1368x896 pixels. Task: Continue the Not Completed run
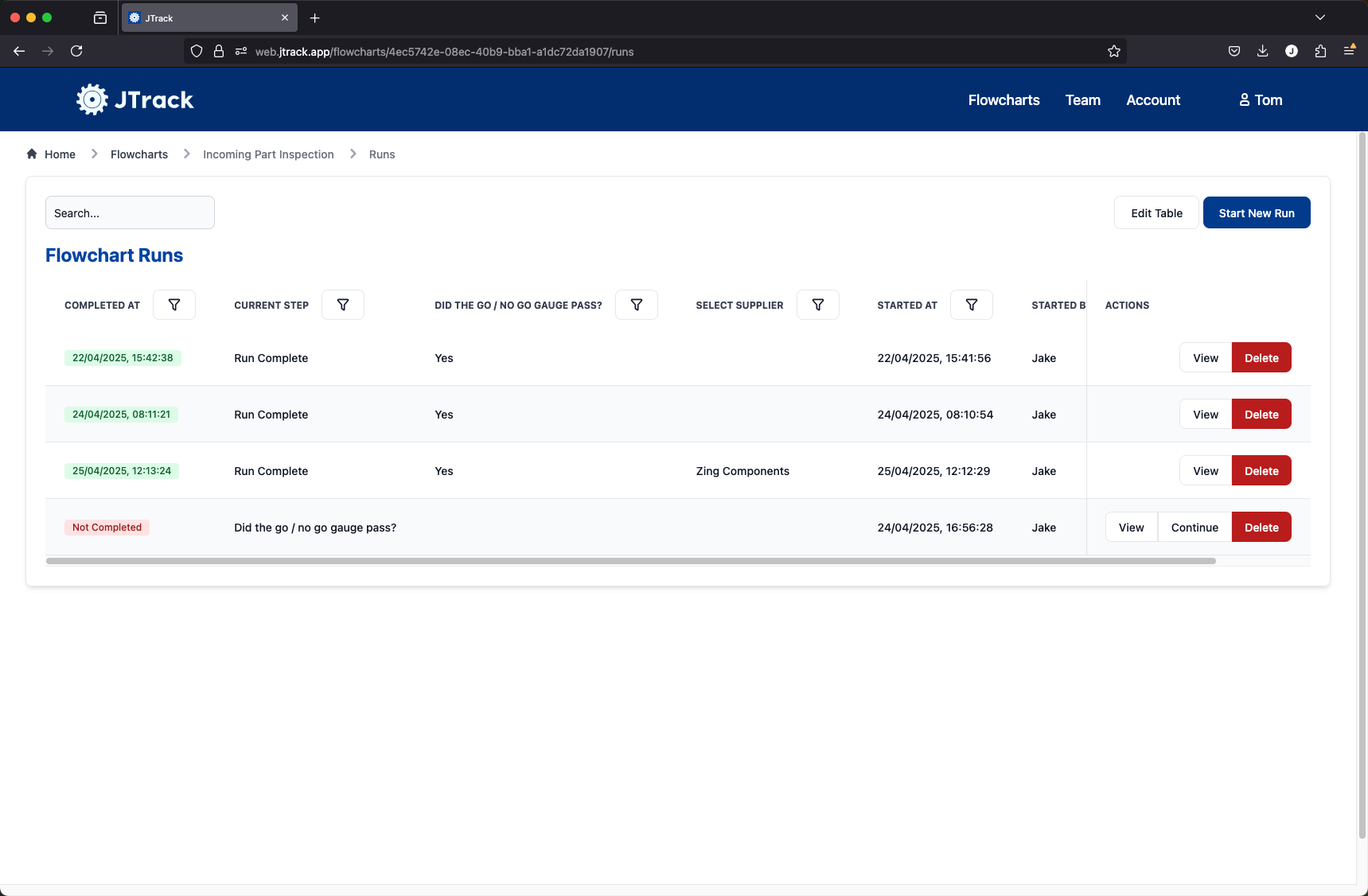pyautogui.click(x=1195, y=528)
